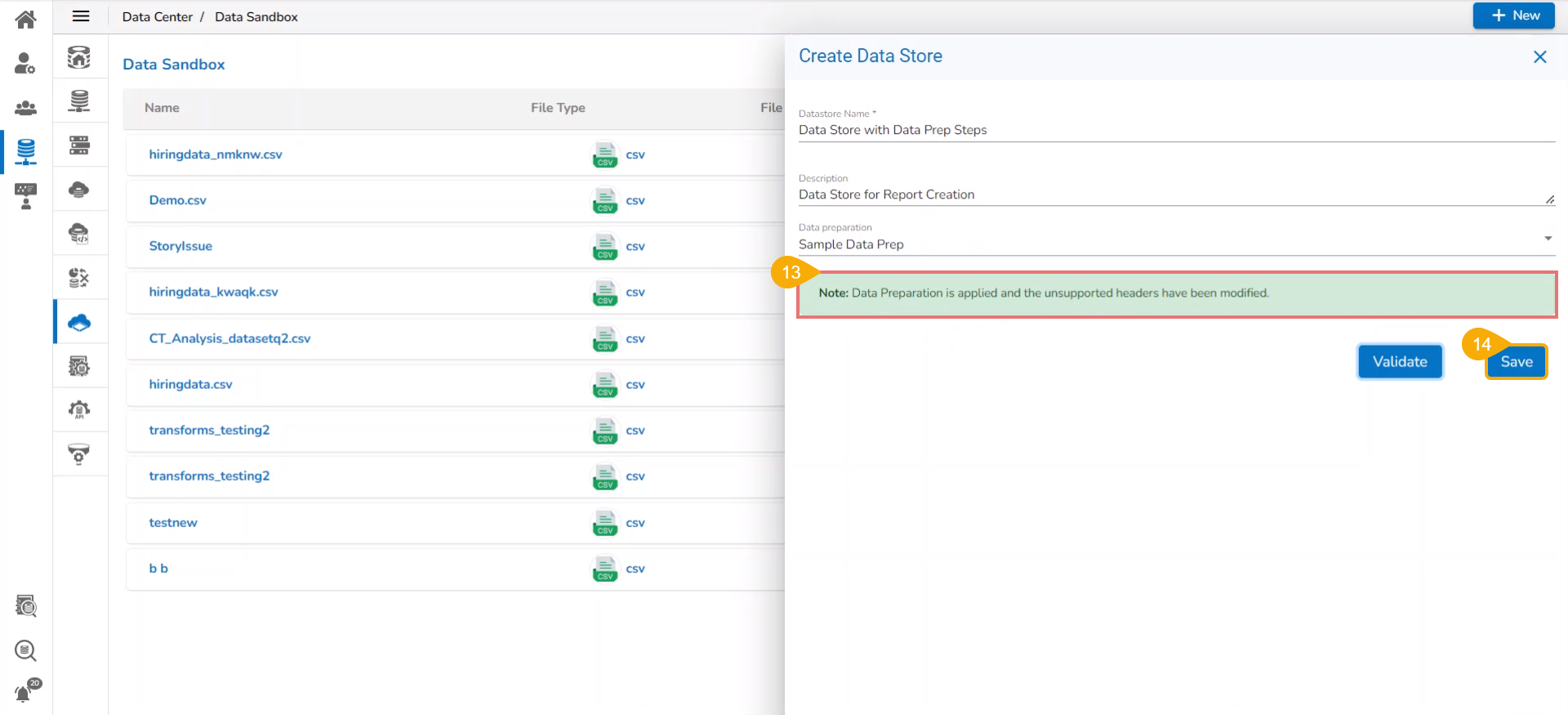Open the hamburger menu
1568x715 pixels.
(81, 16)
